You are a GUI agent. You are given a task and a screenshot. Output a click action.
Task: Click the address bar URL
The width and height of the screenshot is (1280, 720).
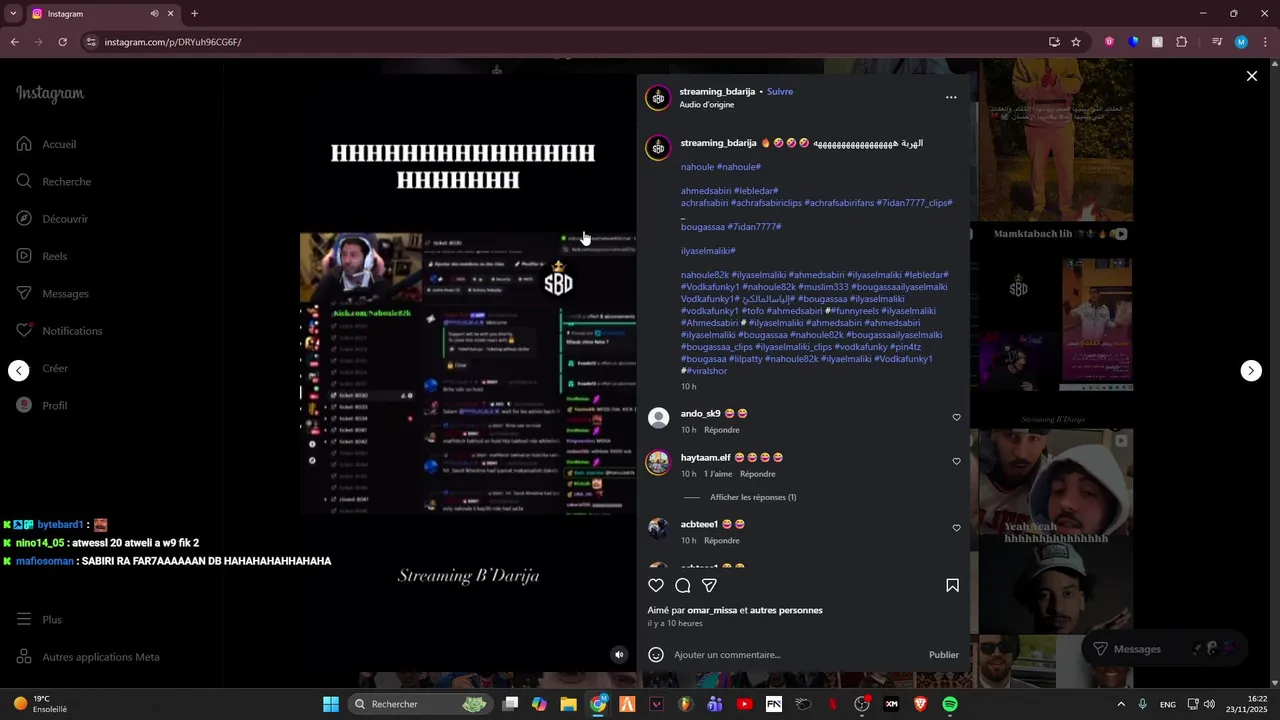(172, 42)
